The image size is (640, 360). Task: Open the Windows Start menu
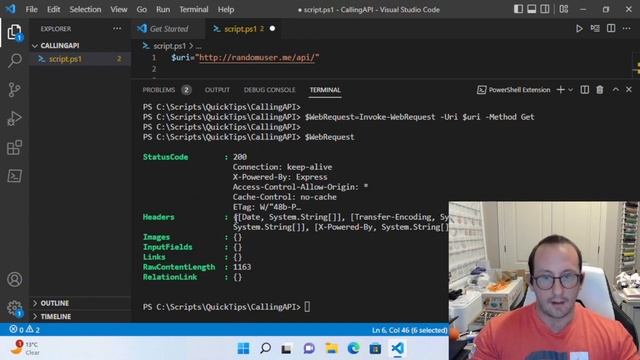click(243, 349)
